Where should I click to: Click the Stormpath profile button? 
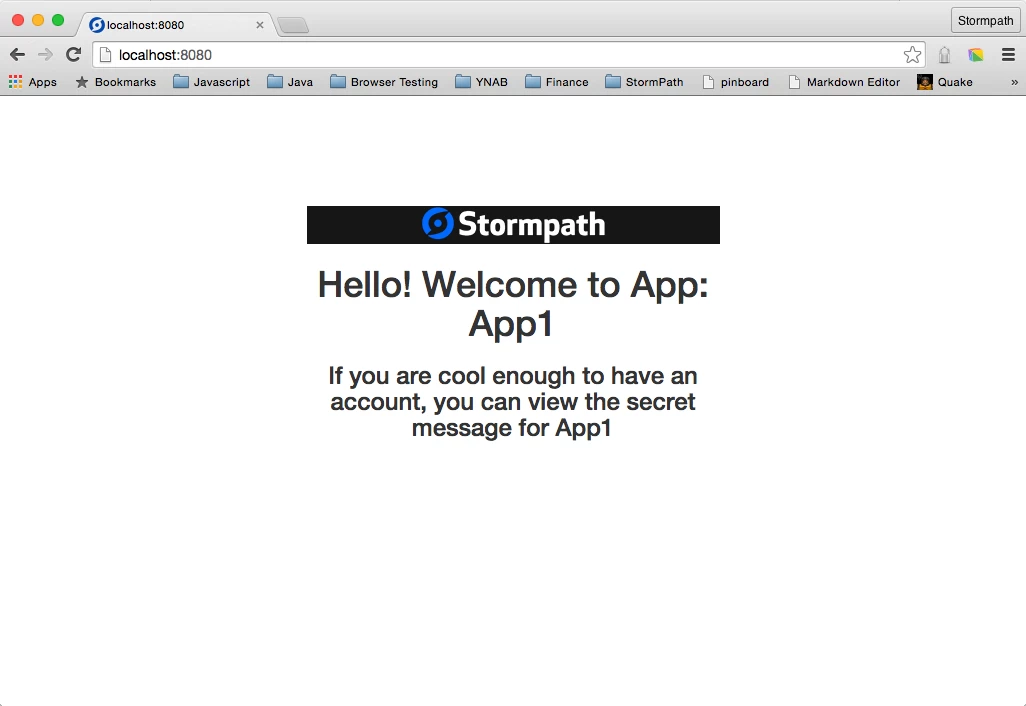coord(985,20)
